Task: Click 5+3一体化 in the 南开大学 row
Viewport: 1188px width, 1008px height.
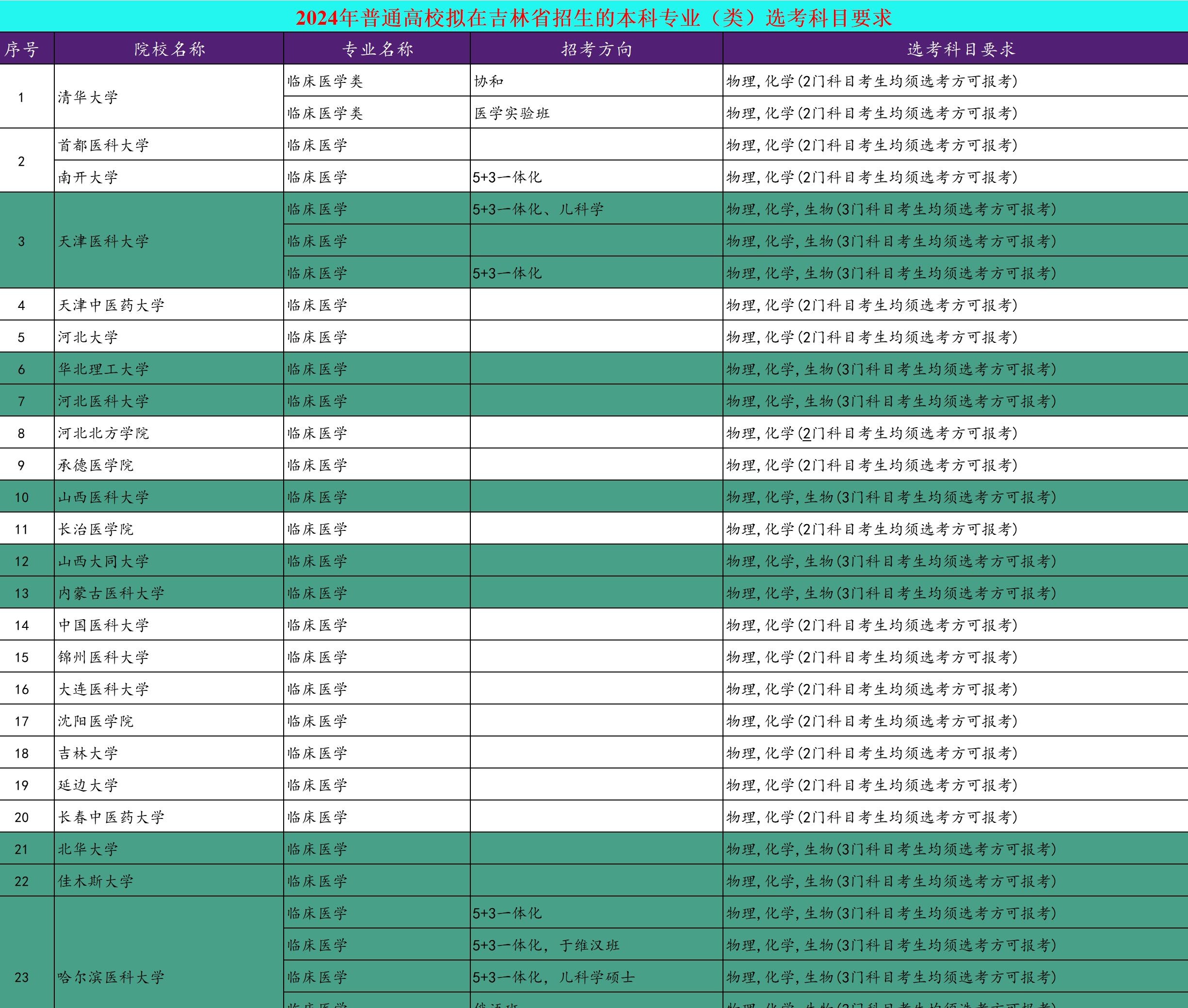Action: pyautogui.click(x=596, y=176)
